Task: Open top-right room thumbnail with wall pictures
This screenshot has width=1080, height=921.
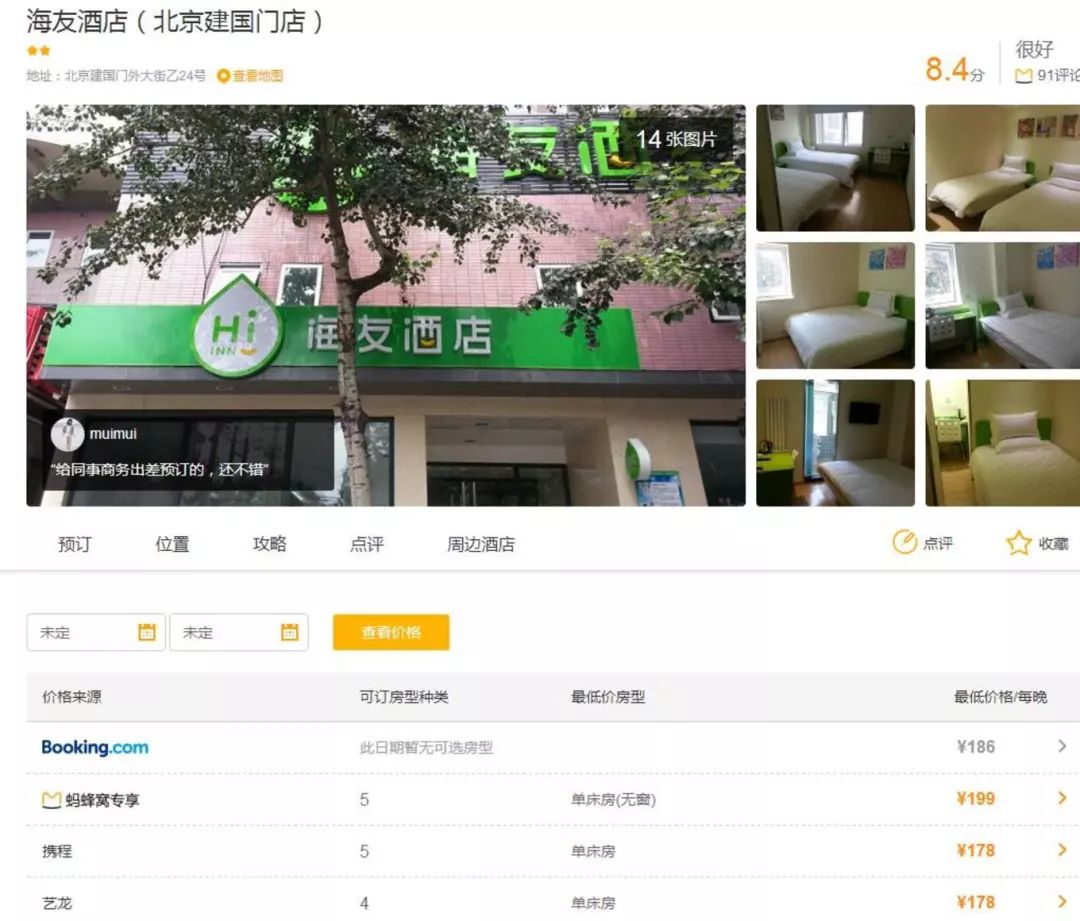Action: coord(1003,168)
